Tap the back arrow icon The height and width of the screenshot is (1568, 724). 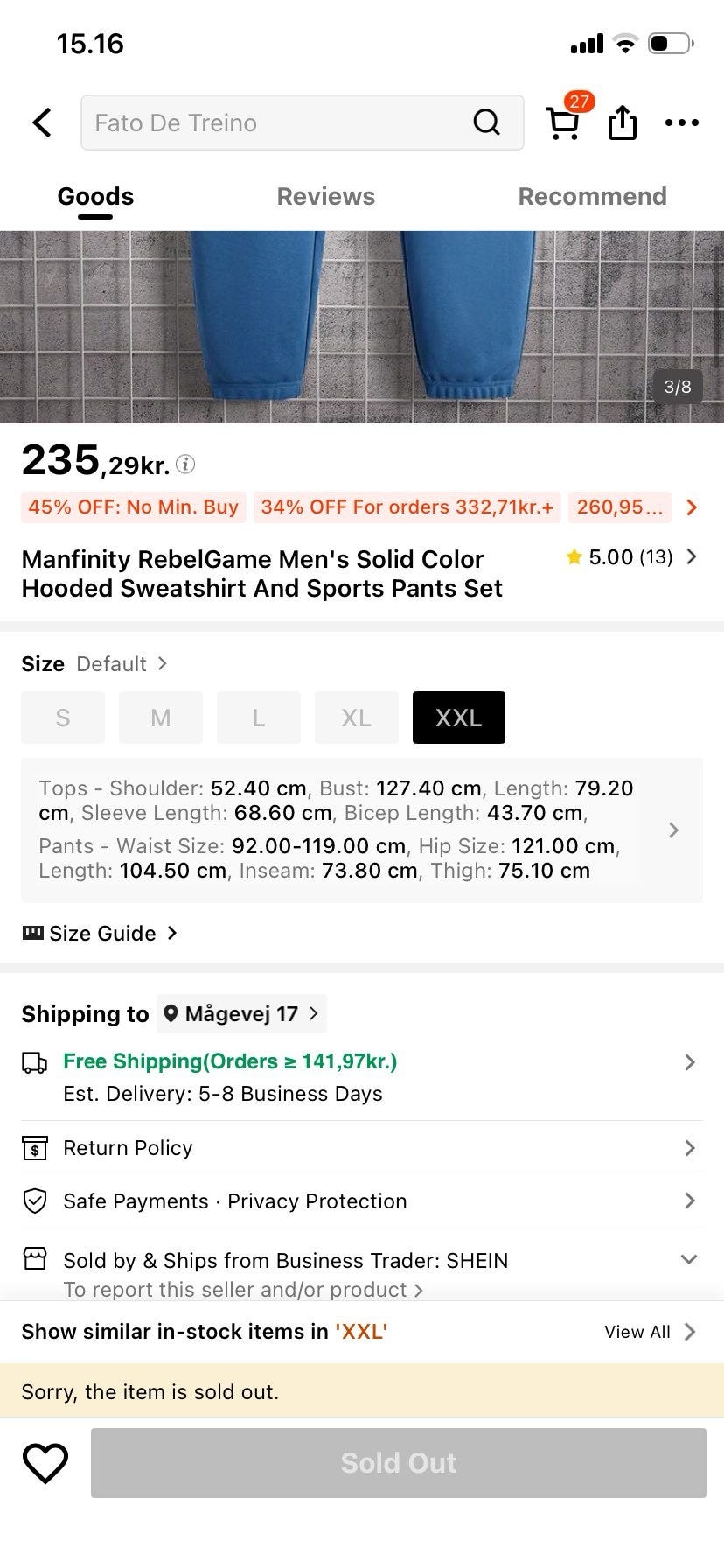42,122
